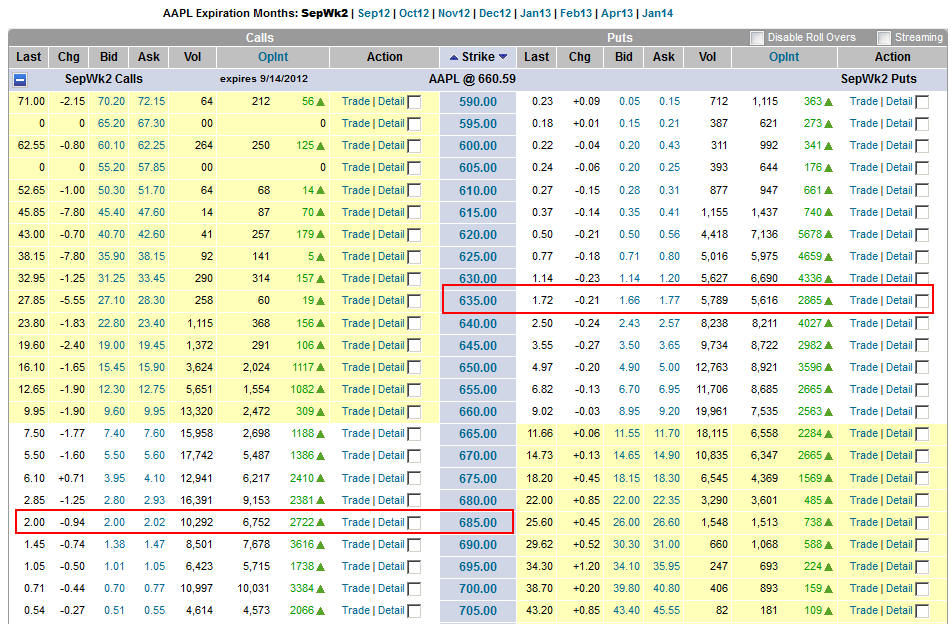Click green arrow in 700.00 call row

321,589
